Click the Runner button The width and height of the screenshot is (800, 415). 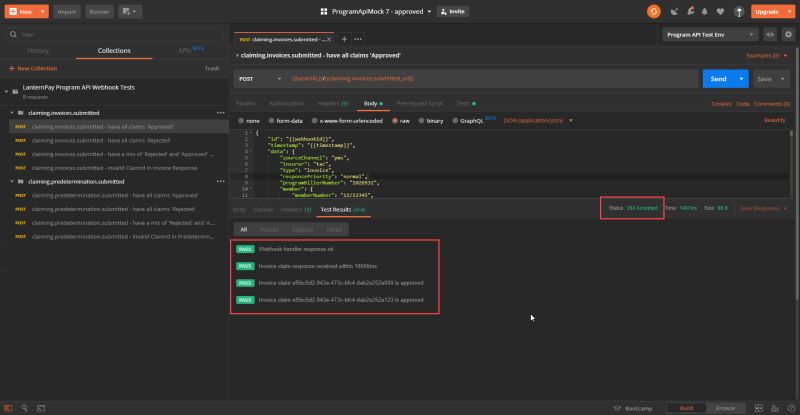[x=99, y=11]
